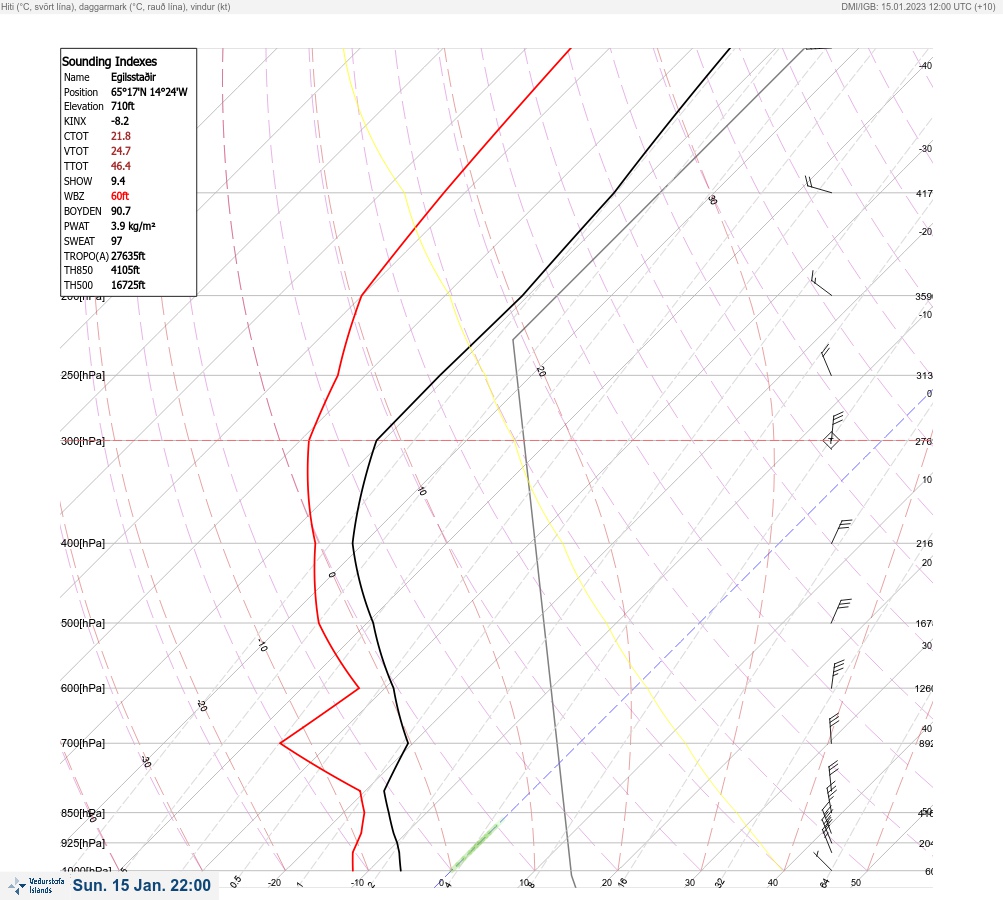Click the TTOT value 46.4
The width and height of the screenshot is (1003, 900).
[x=120, y=166]
